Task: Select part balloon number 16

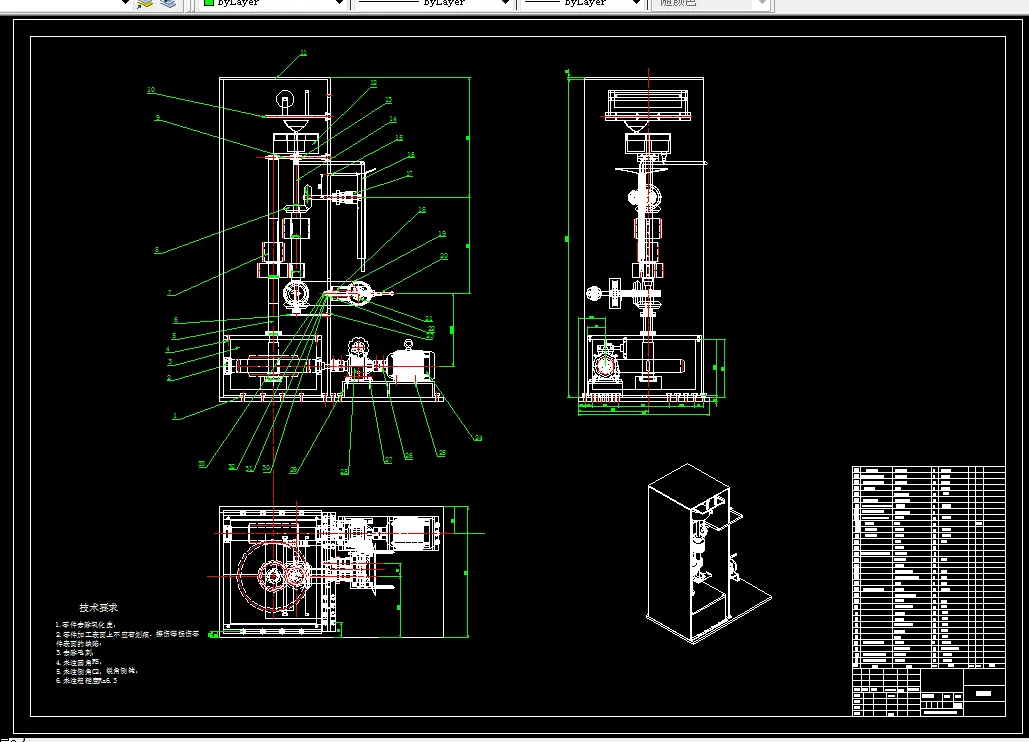Action: [411, 155]
